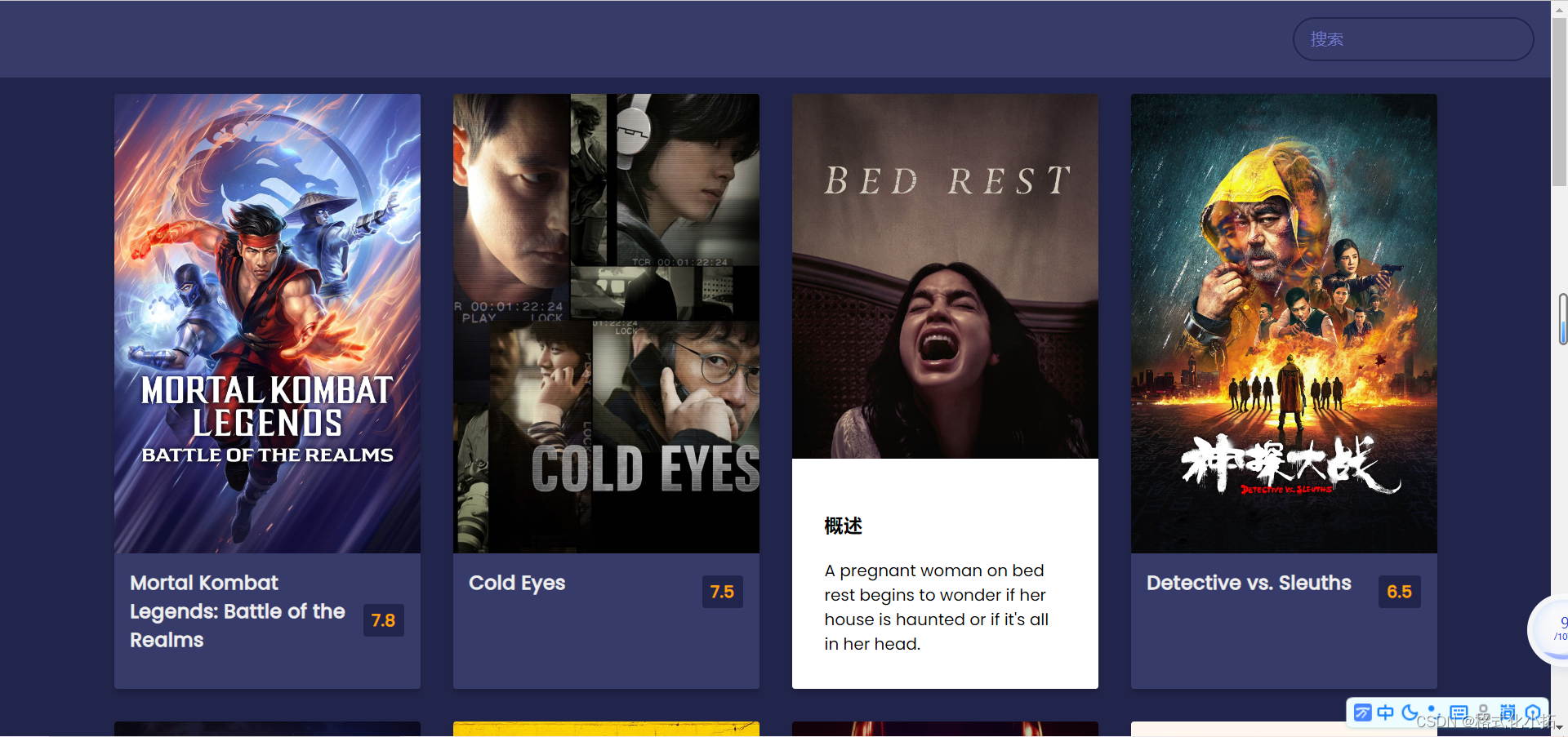The image size is (1568, 737).
Task: Open the Detective vs. Sleuths poster
Action: (1284, 323)
